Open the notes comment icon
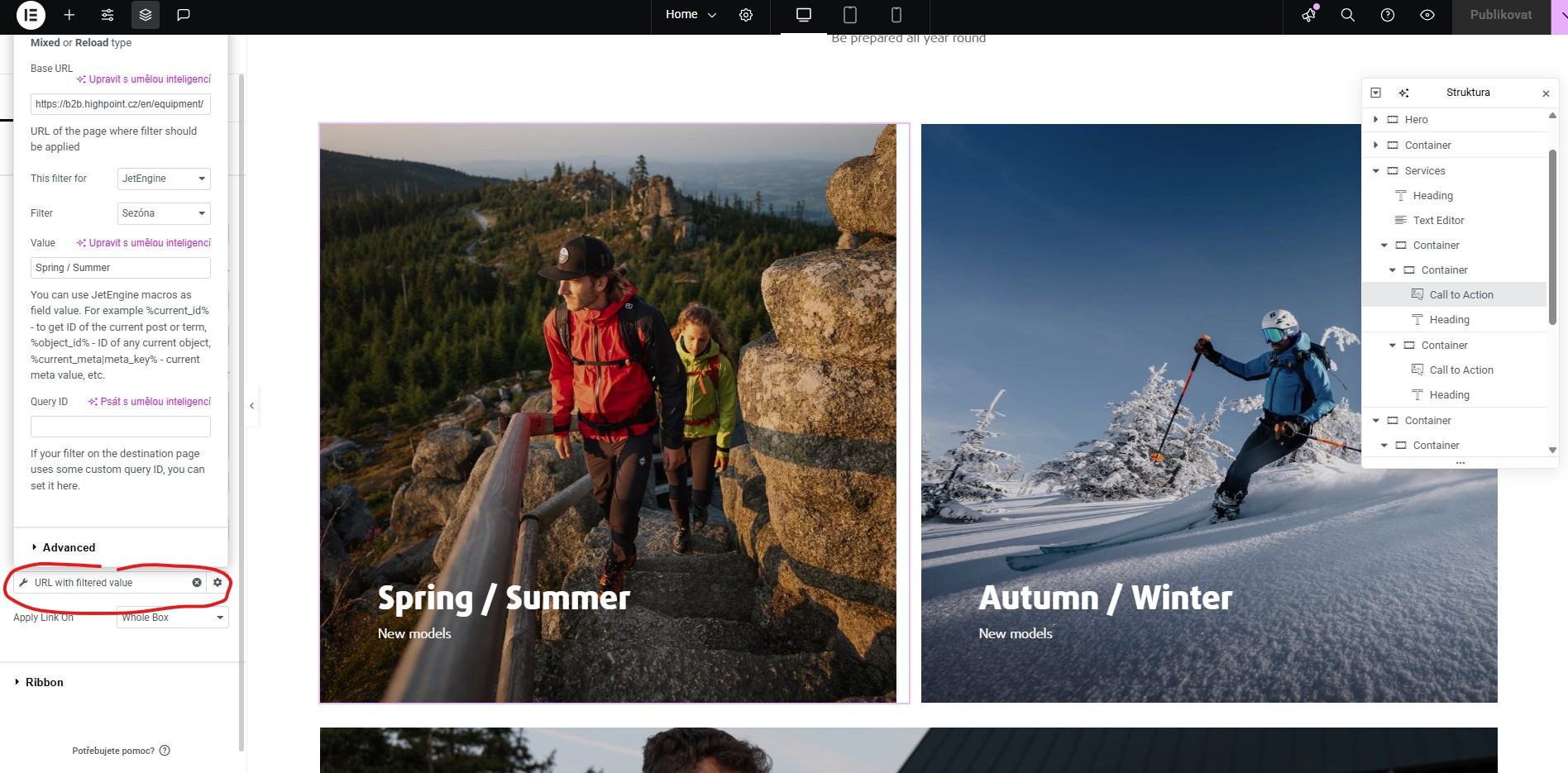This screenshot has width=1568, height=773. click(x=184, y=15)
